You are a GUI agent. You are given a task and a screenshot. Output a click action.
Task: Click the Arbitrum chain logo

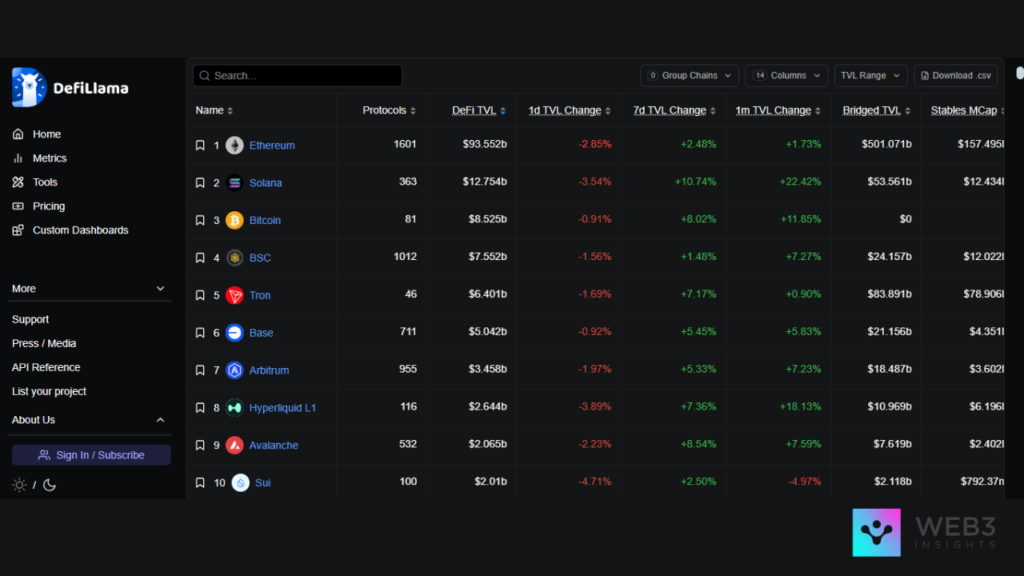pos(234,370)
